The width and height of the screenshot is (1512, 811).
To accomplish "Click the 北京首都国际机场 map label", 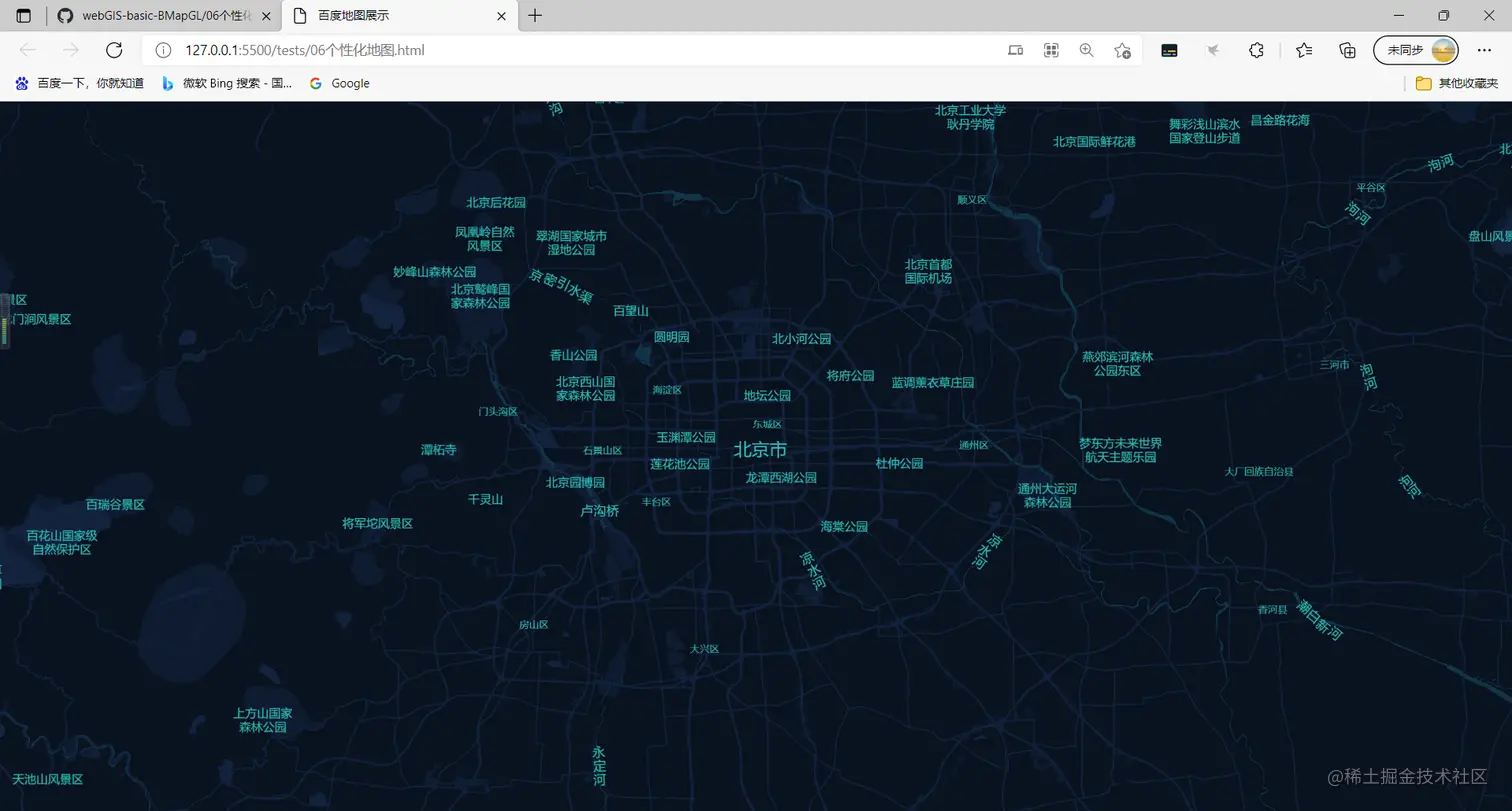I will [928, 271].
